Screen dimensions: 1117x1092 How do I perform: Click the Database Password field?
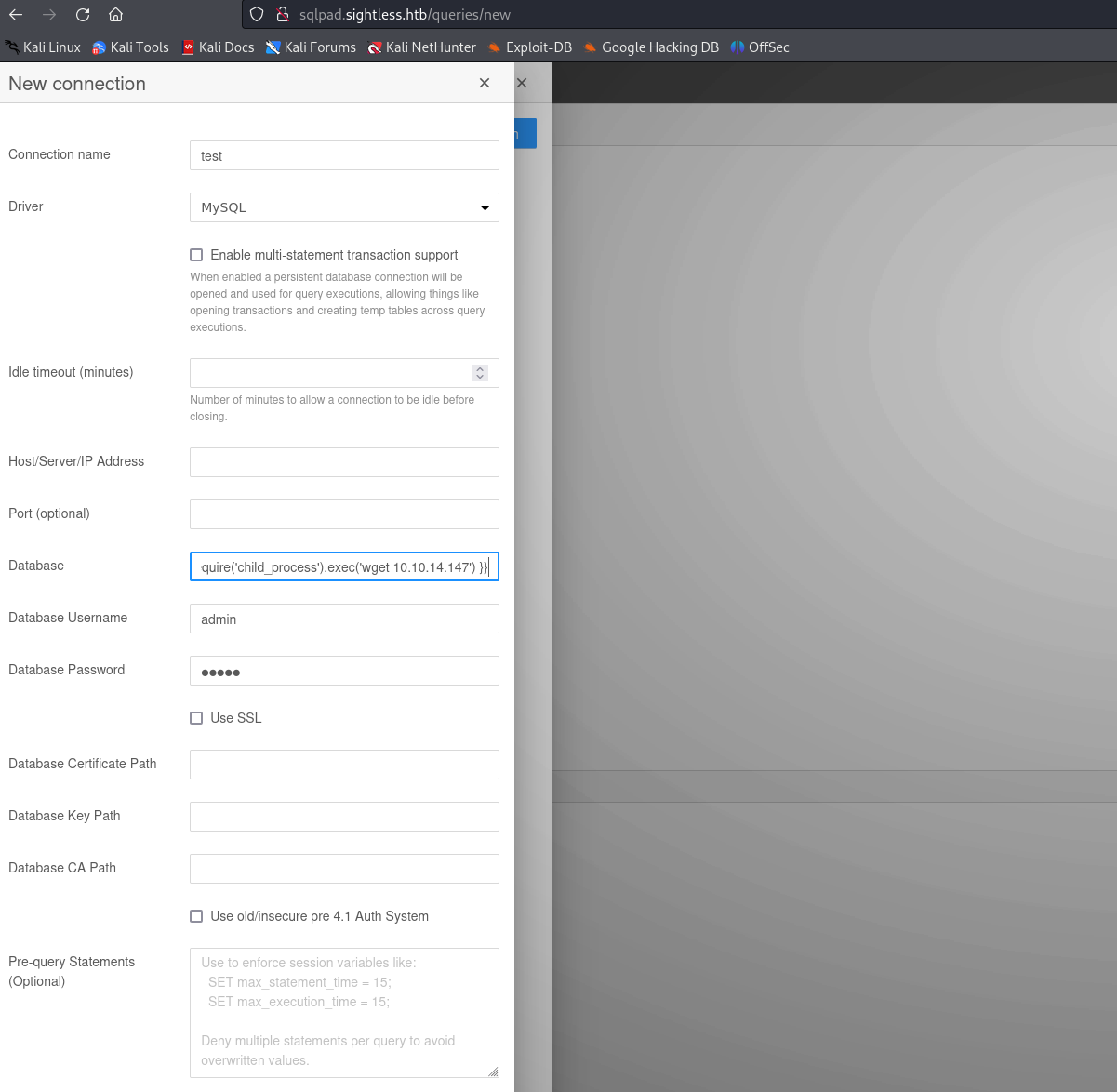click(x=344, y=671)
